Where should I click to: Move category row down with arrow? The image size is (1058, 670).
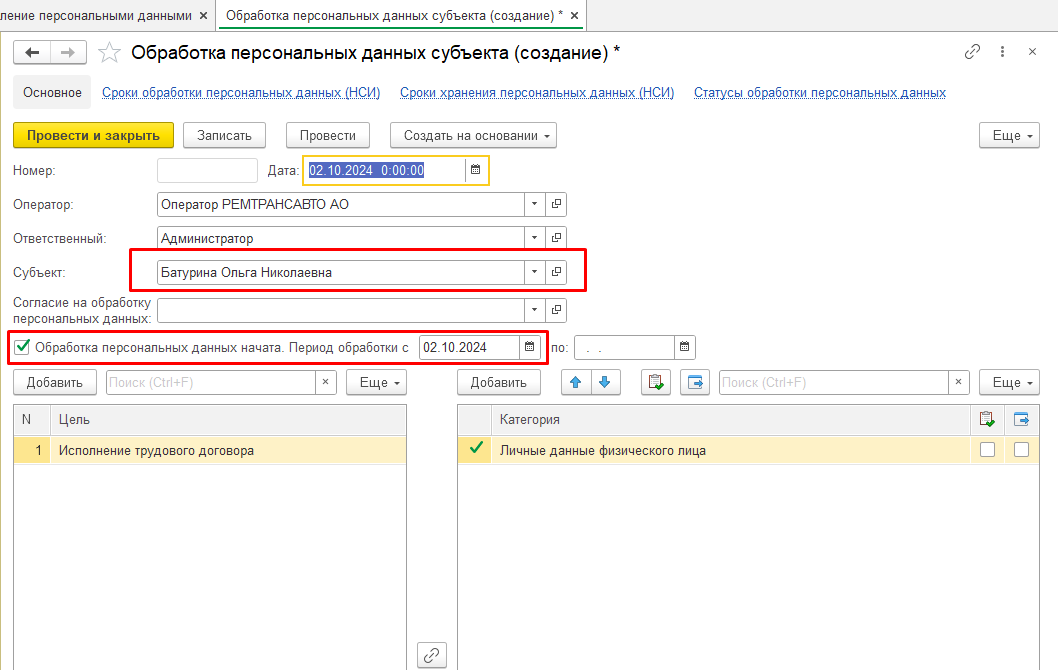[604, 382]
